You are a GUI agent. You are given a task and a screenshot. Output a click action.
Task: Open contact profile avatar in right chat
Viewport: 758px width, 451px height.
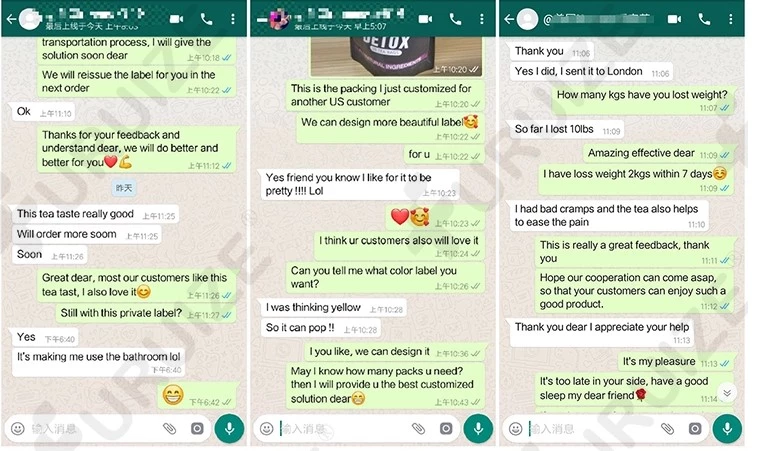[x=527, y=19]
